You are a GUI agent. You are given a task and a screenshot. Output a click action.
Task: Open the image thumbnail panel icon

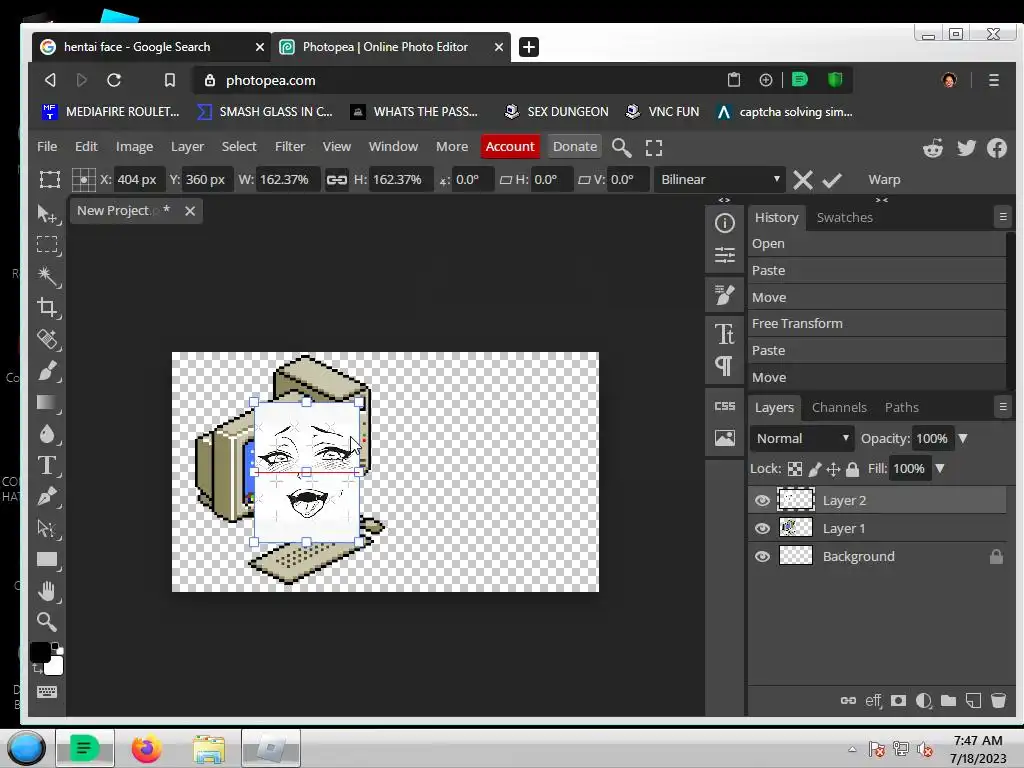pyautogui.click(x=724, y=438)
